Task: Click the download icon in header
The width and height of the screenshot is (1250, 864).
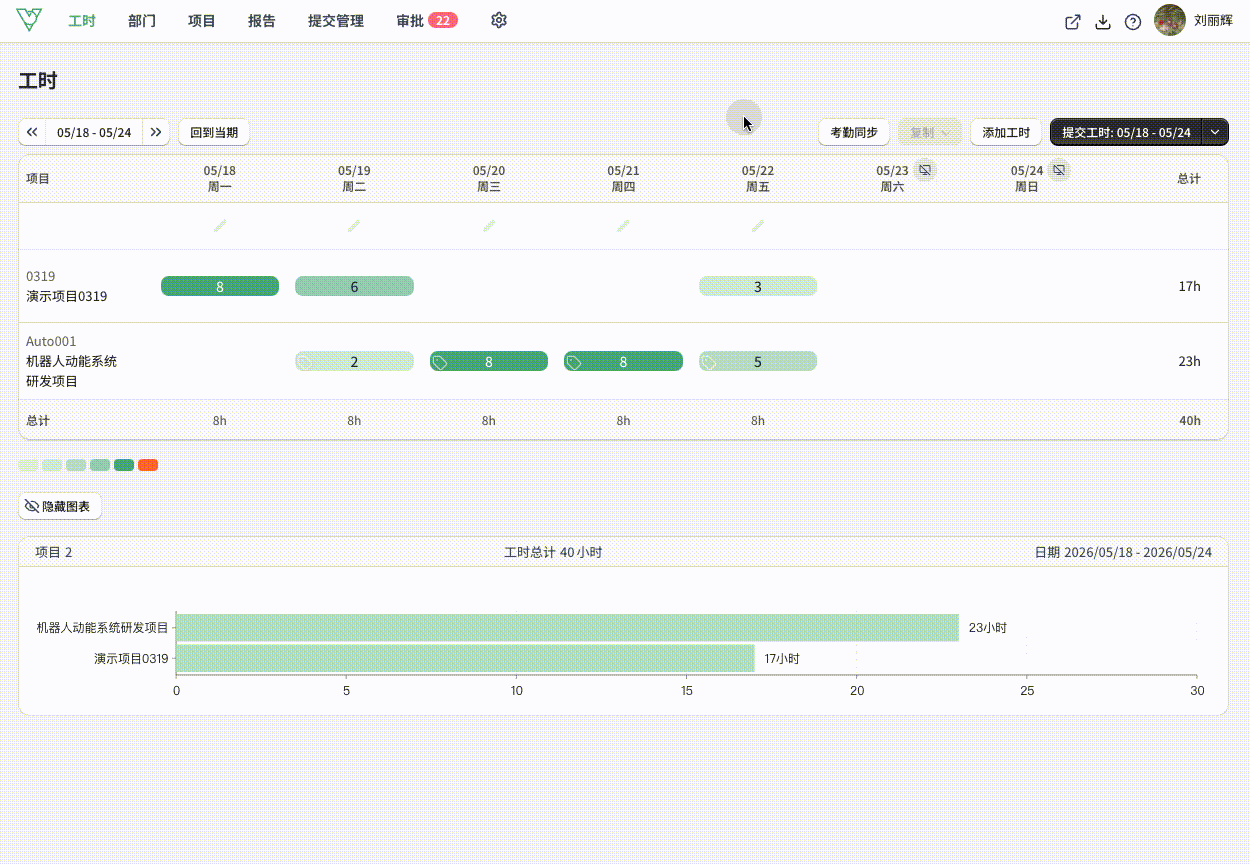Action: pyautogui.click(x=1103, y=22)
